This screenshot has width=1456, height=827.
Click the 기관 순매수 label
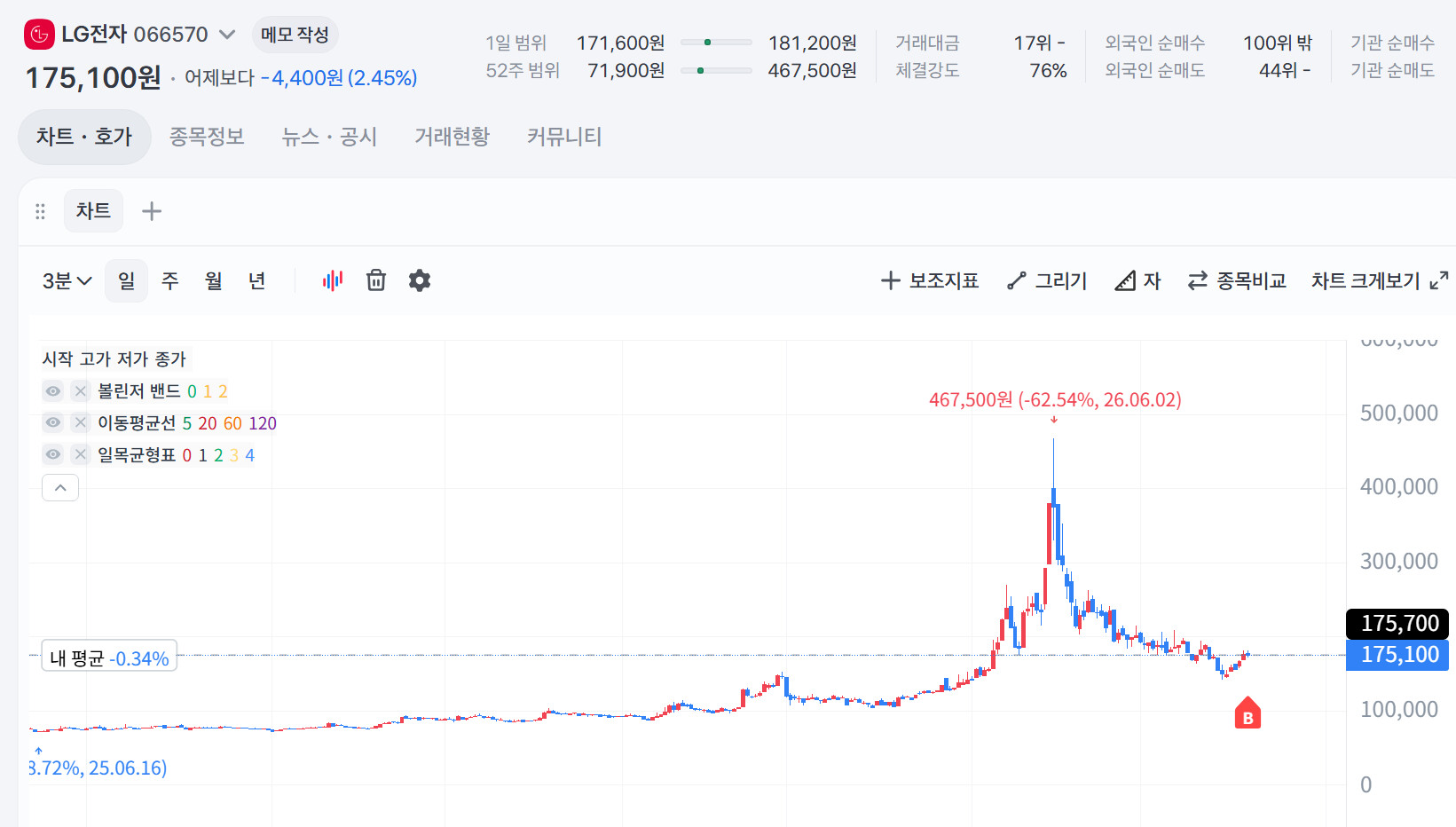click(1392, 43)
